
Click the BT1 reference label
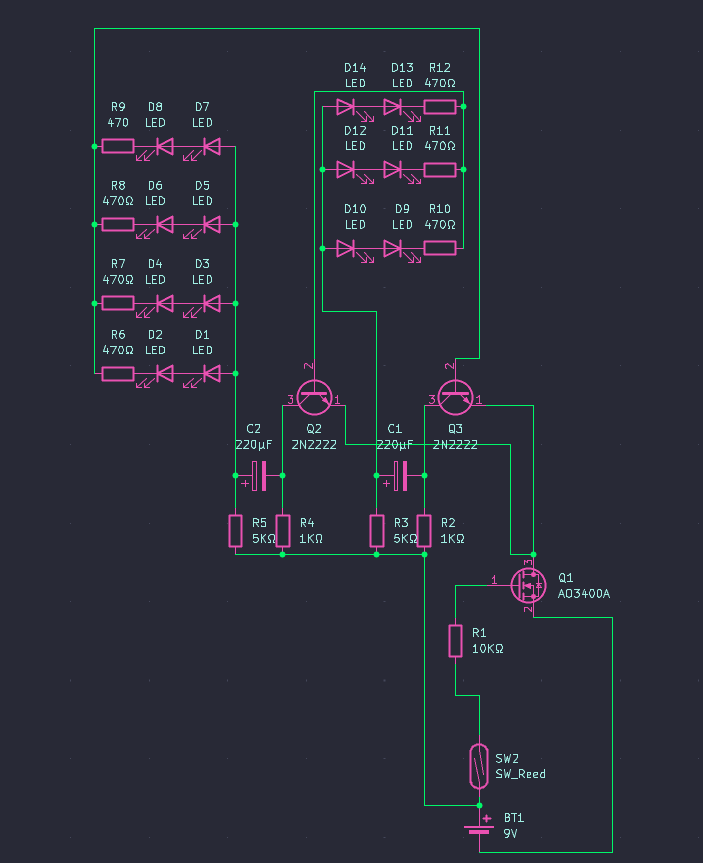pyautogui.click(x=514, y=818)
